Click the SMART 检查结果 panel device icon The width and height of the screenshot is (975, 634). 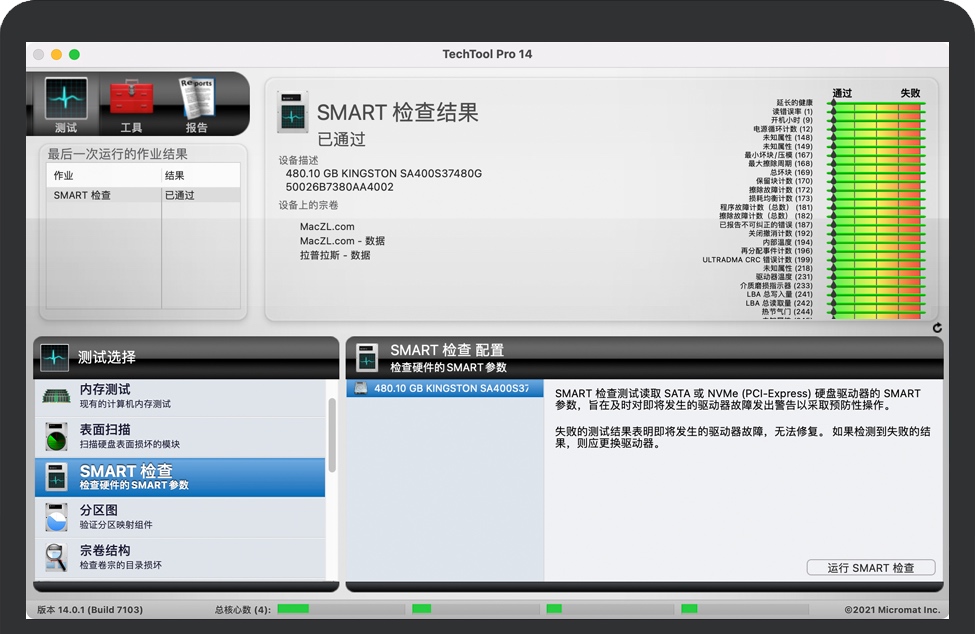(293, 114)
